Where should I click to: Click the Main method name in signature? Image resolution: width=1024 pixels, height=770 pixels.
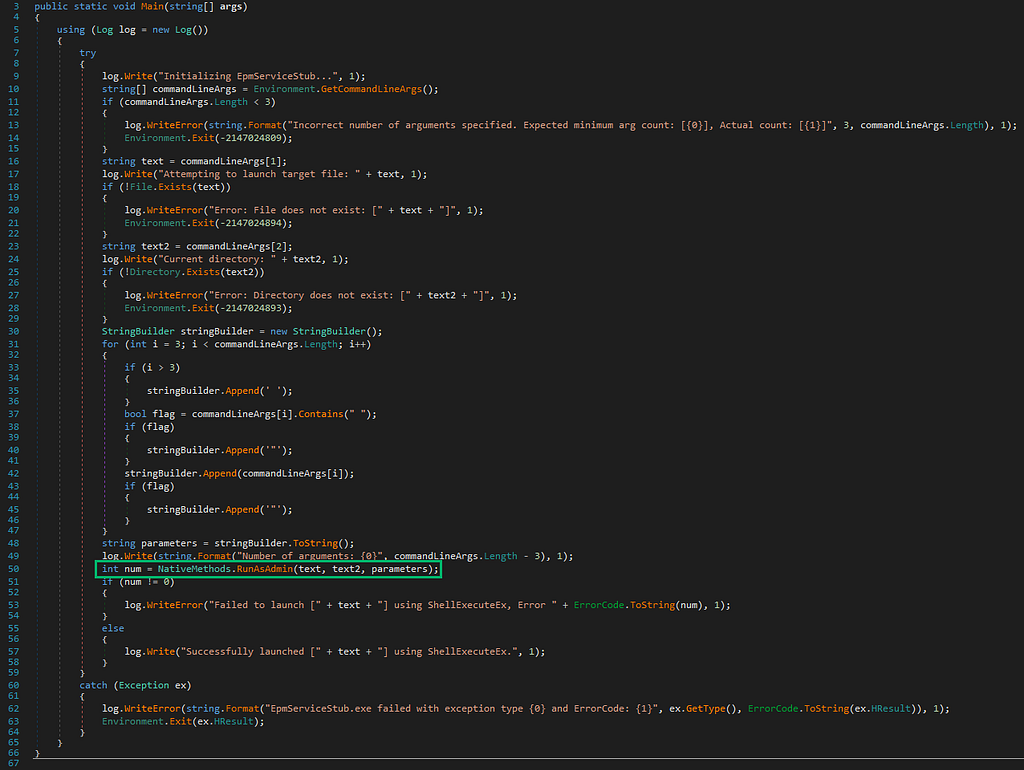154,7
